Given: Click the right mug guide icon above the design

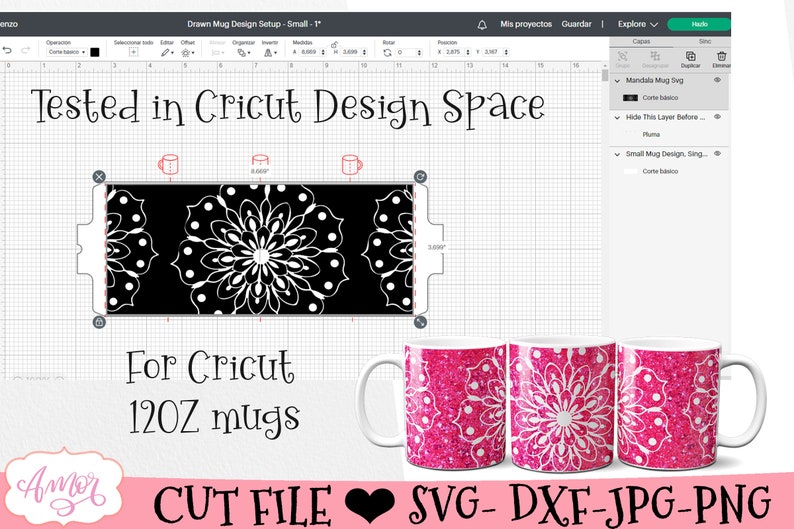Looking at the screenshot, I should pos(352,164).
